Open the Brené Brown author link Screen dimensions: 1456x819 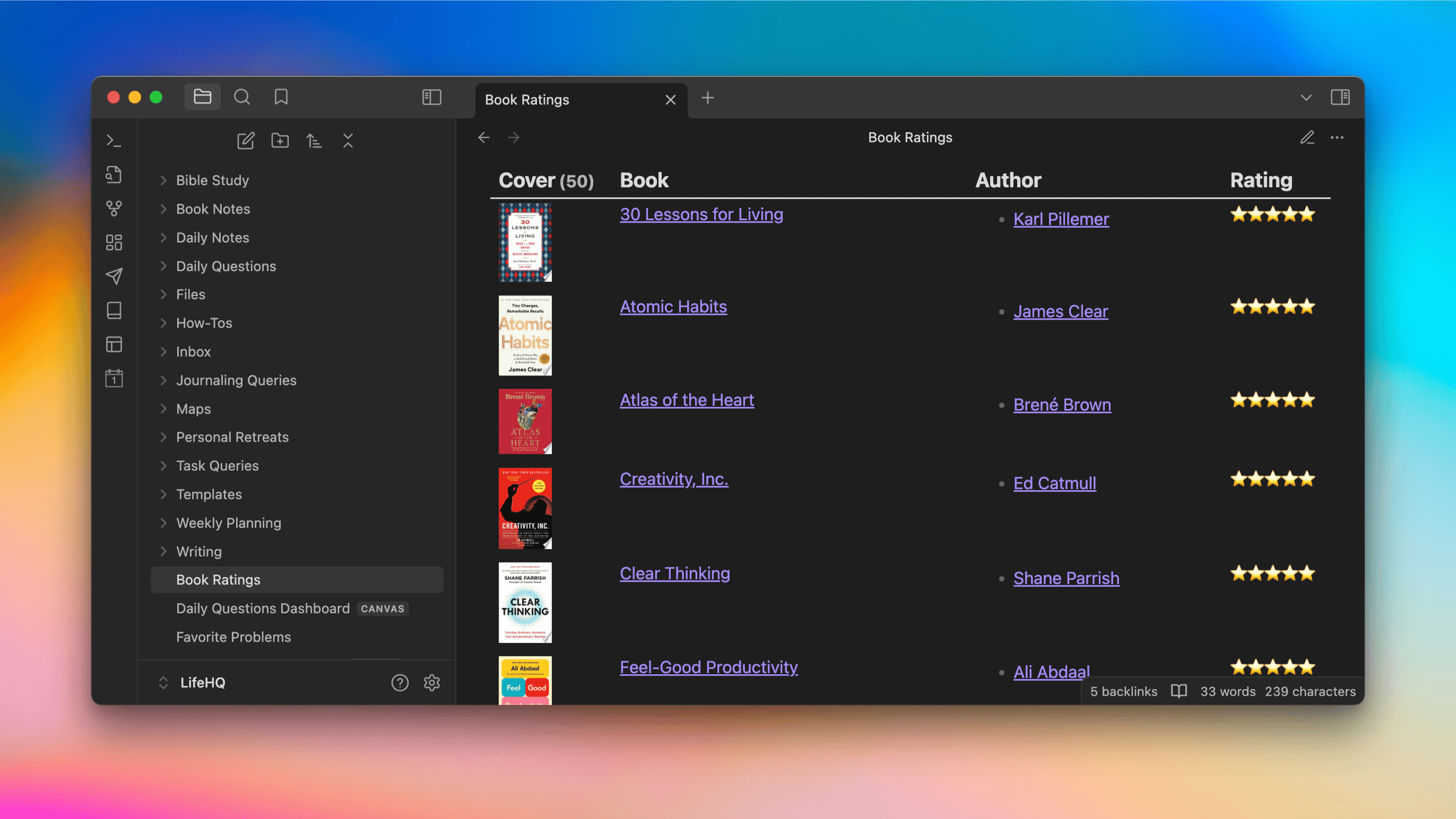(x=1062, y=405)
